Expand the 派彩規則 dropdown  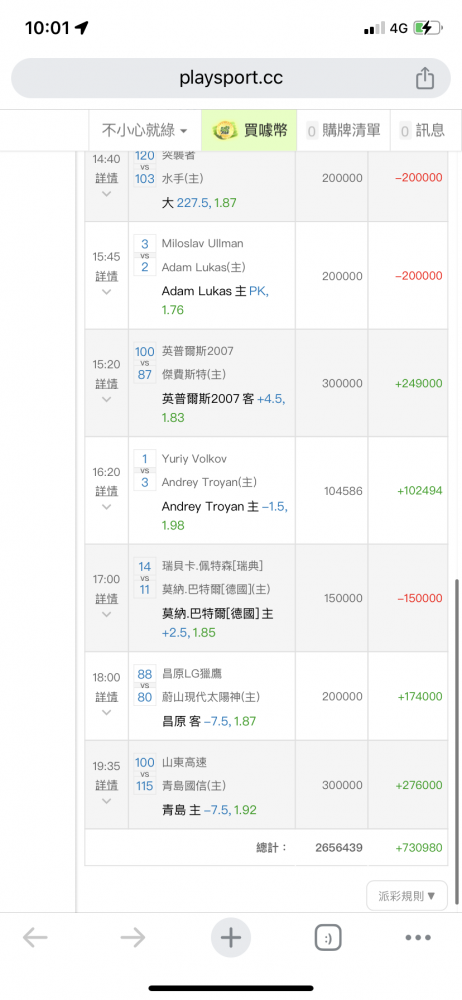click(407, 895)
